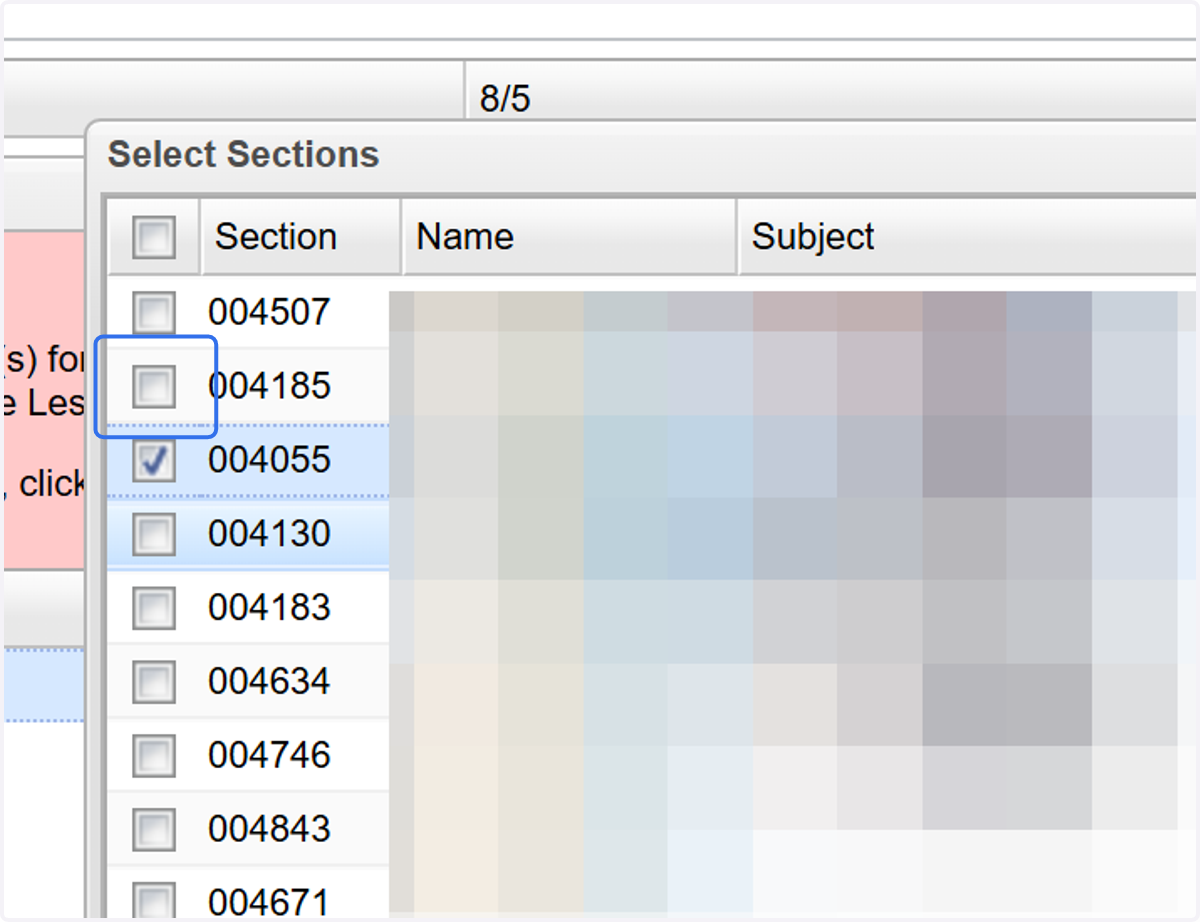This screenshot has height=922, width=1200.
Task: Uncheck the box for section 004055
Action: [154, 461]
